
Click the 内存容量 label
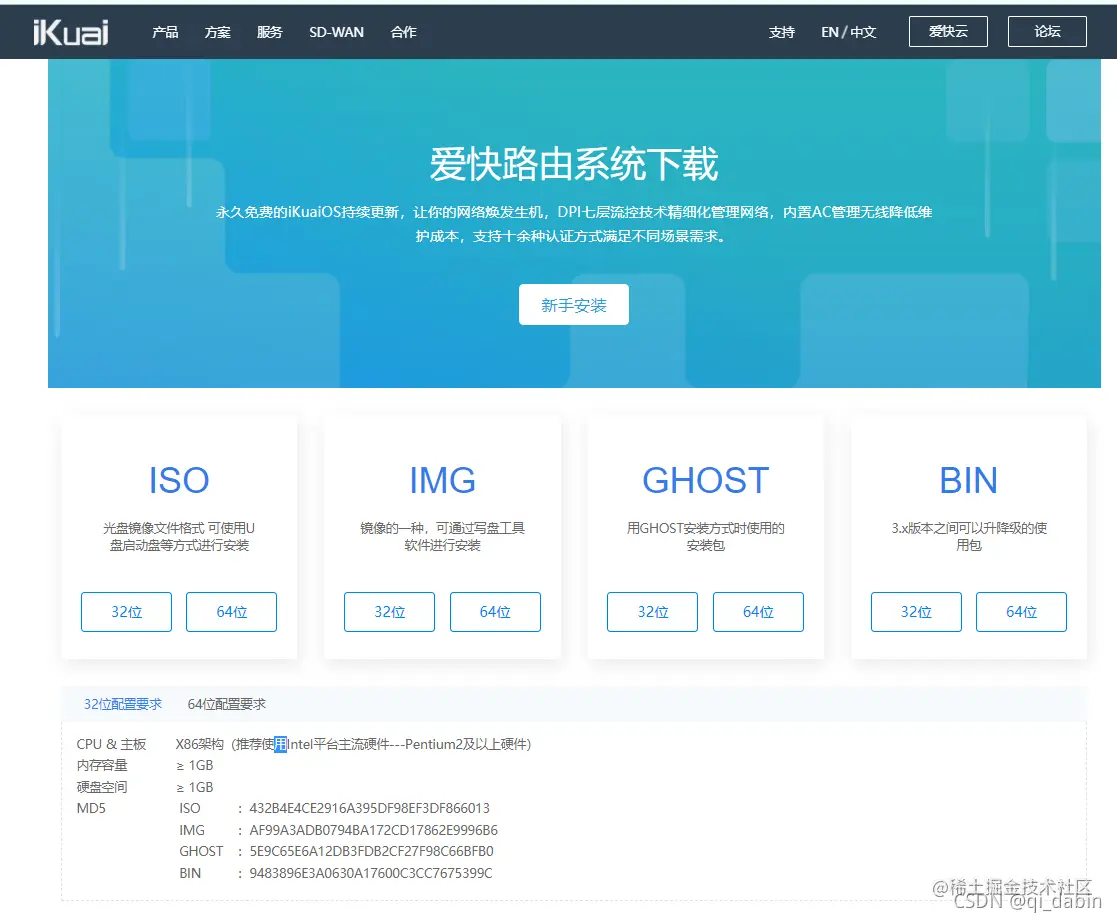102,765
